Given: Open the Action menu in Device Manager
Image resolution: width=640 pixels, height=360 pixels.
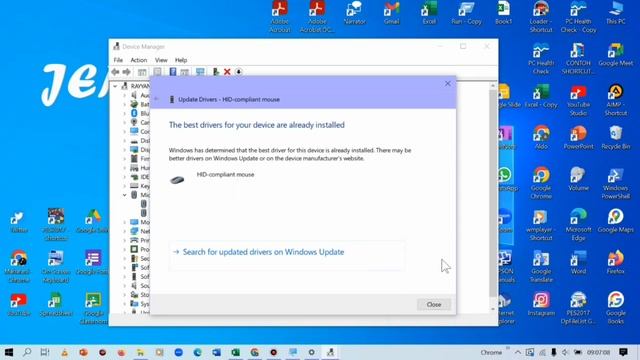Looking at the screenshot, I should pos(138,60).
